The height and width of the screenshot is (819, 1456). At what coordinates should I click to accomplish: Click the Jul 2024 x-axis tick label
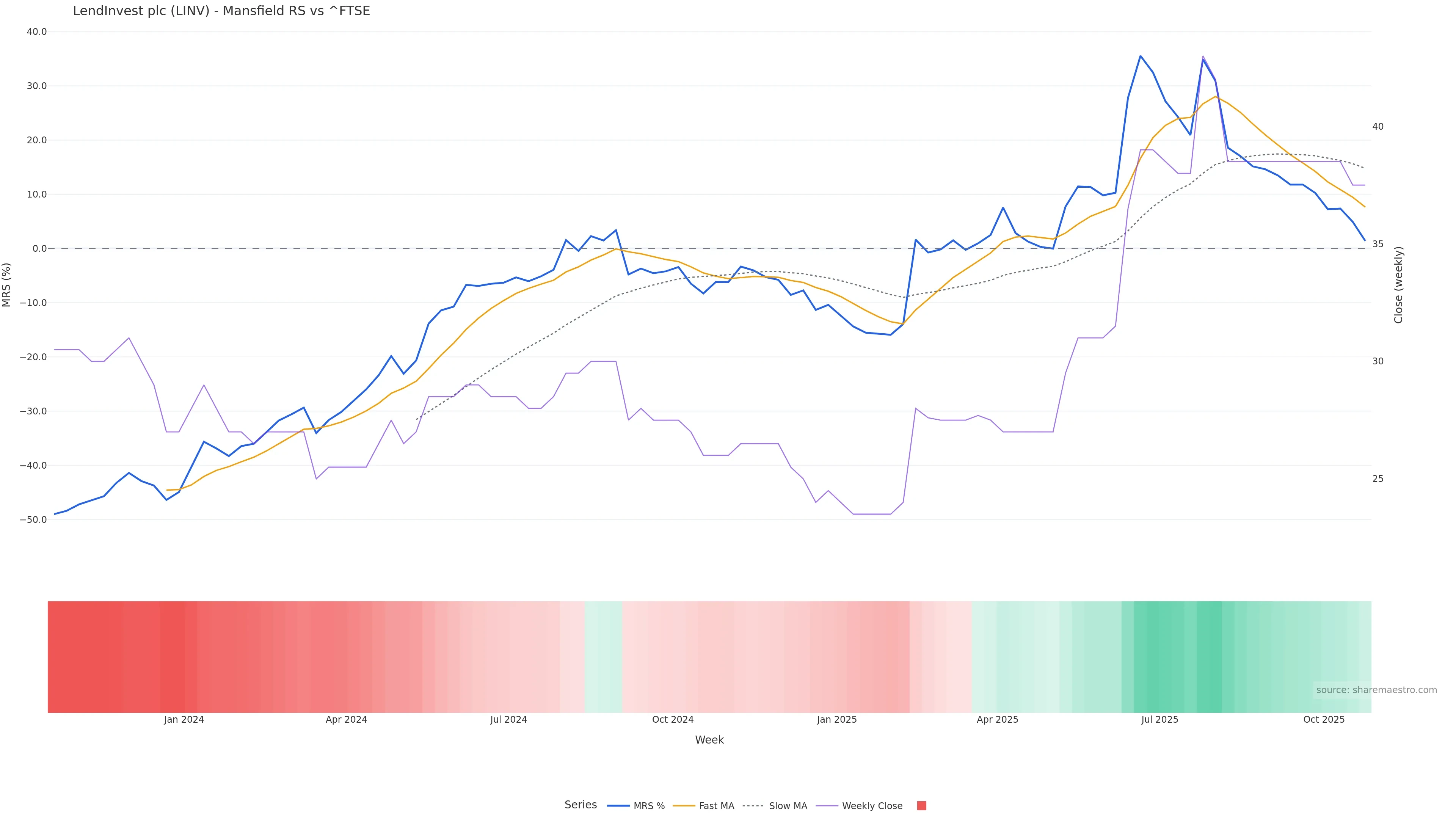click(508, 720)
